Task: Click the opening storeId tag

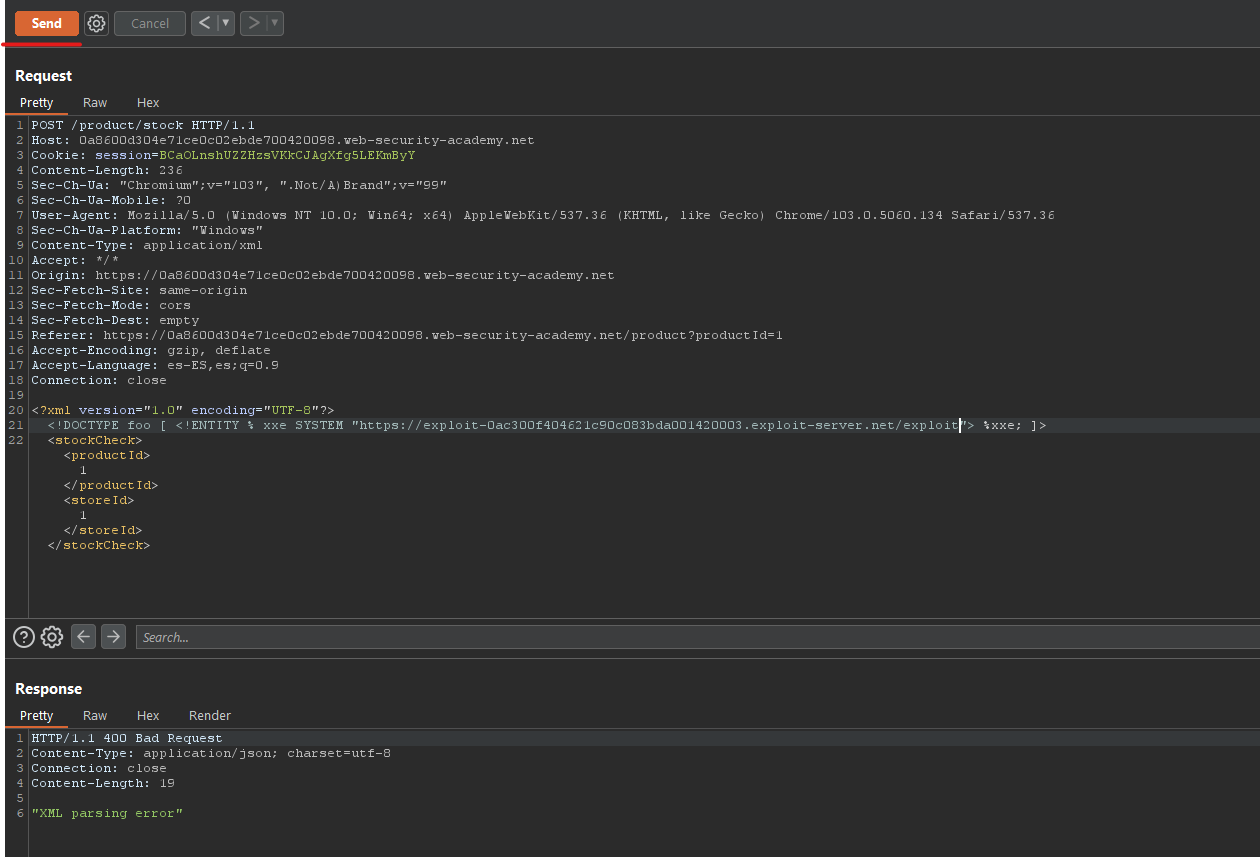Action: 99,500
